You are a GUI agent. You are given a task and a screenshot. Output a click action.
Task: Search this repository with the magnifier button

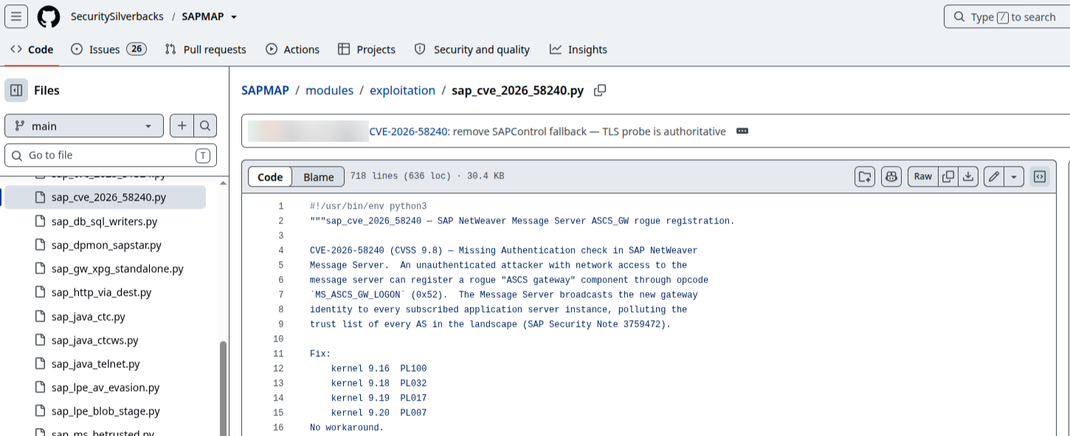205,126
